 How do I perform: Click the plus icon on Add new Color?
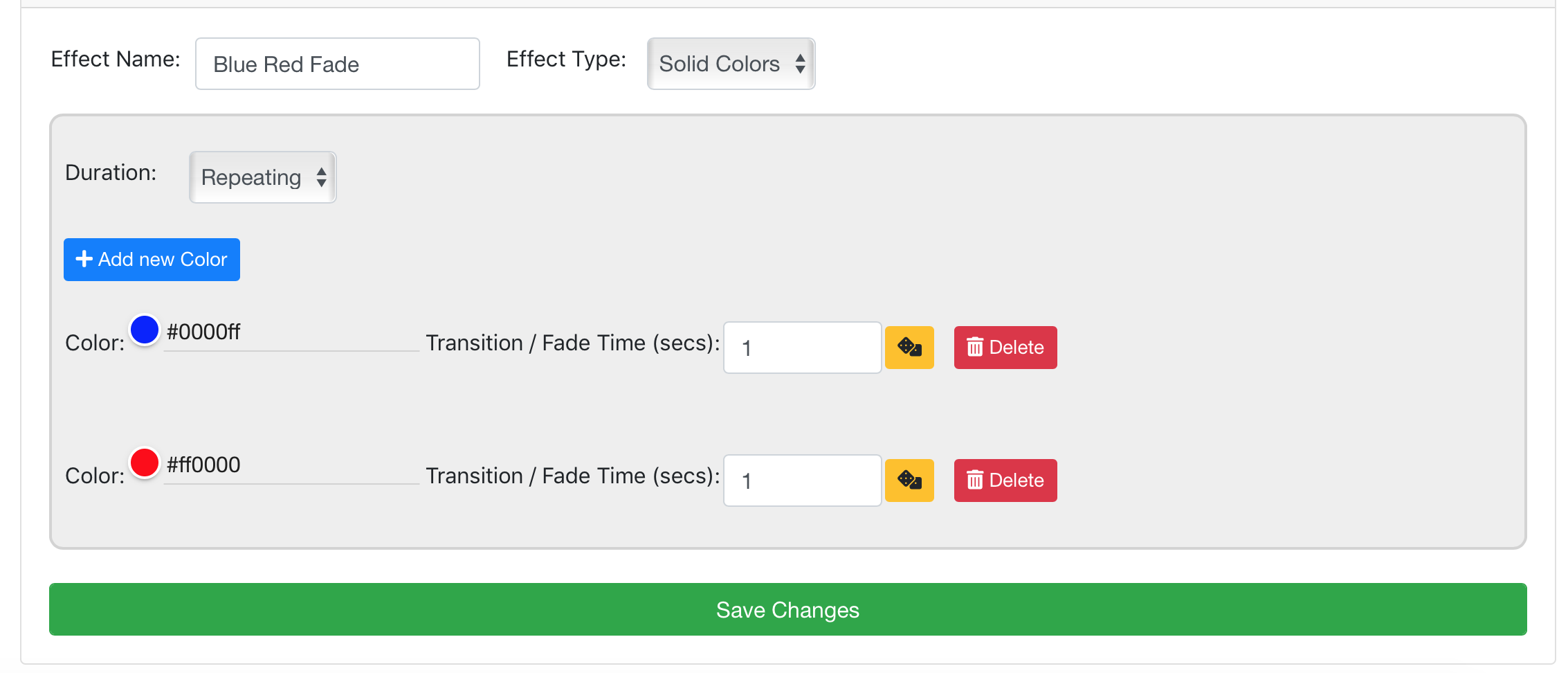[84, 259]
